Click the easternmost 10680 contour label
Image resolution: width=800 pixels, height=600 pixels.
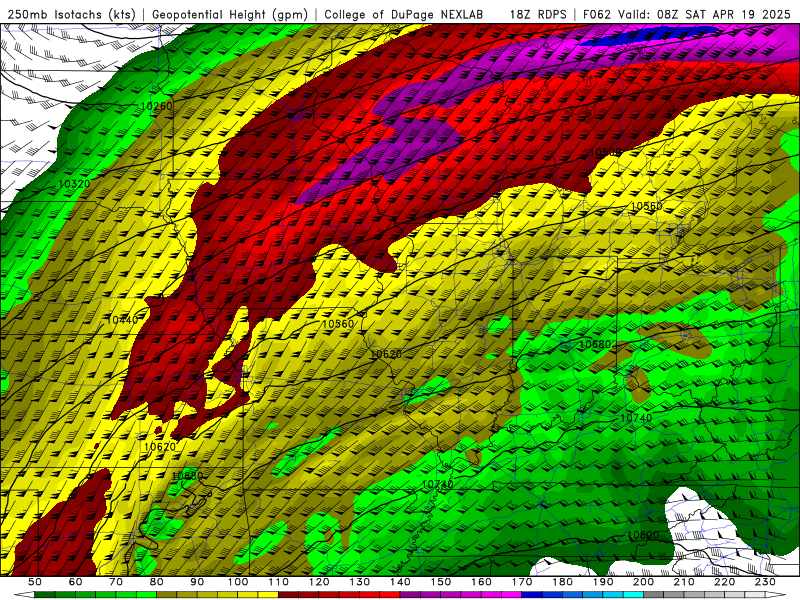coord(595,344)
